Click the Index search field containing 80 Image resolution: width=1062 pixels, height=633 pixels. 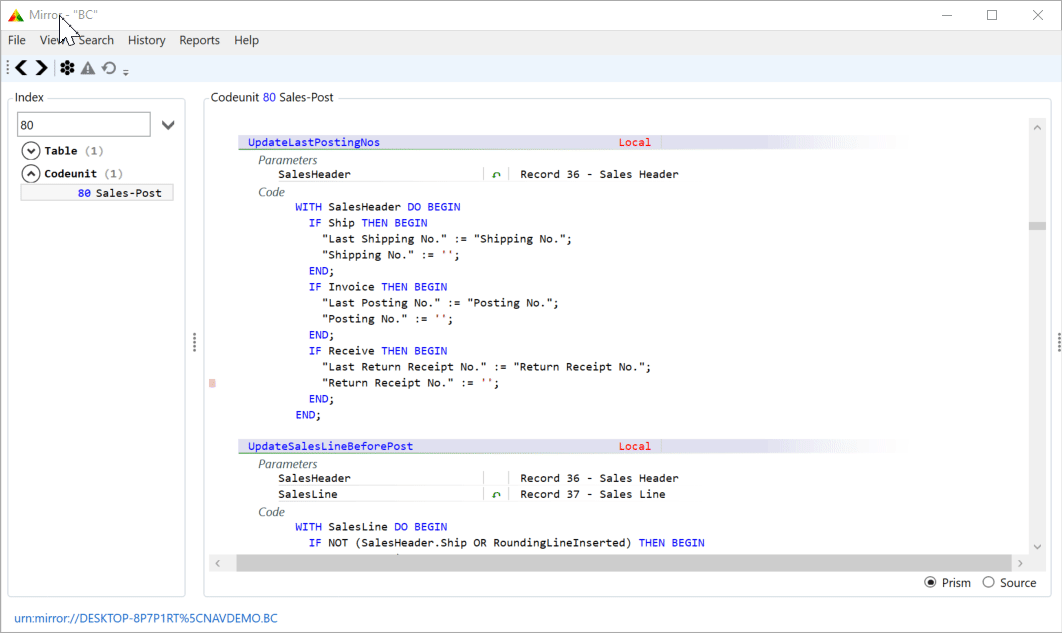click(83, 125)
